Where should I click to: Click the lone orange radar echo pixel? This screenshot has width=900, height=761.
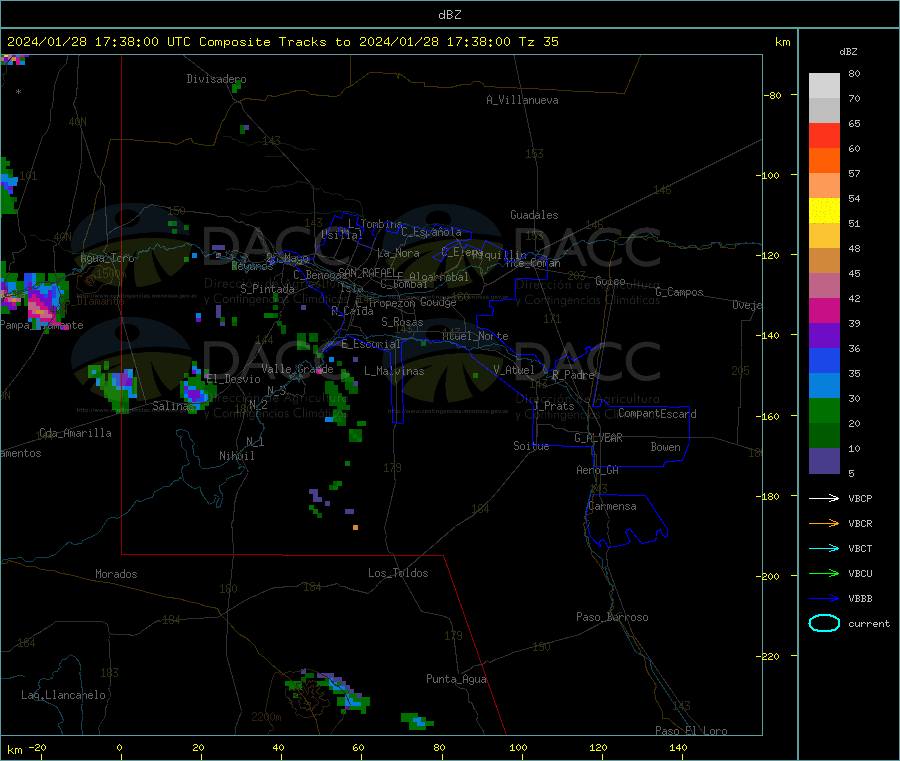355,527
